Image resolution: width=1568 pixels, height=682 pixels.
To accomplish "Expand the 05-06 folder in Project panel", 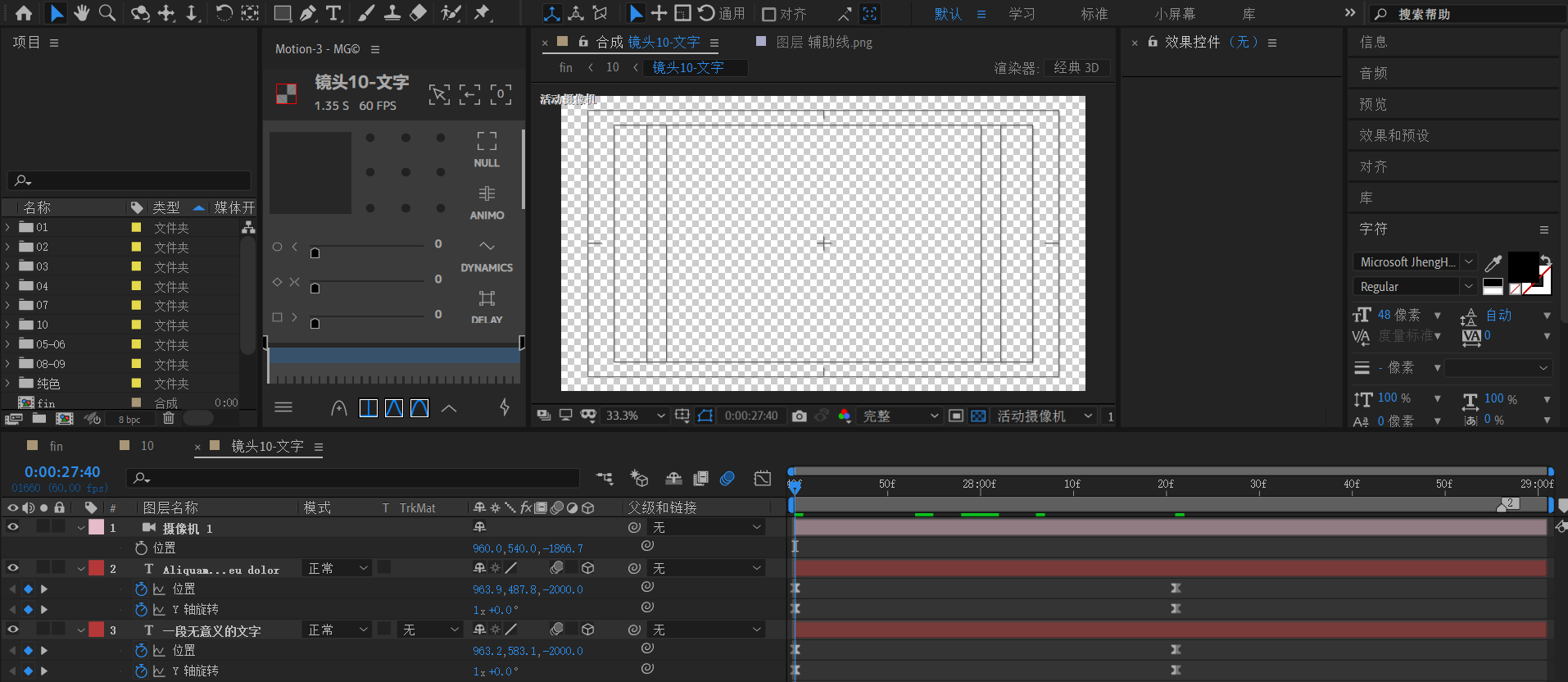I will point(8,344).
